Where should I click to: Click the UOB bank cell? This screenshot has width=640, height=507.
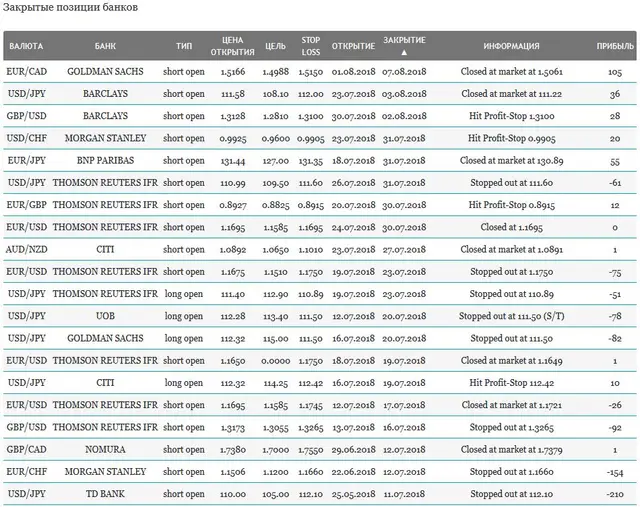pos(105,316)
